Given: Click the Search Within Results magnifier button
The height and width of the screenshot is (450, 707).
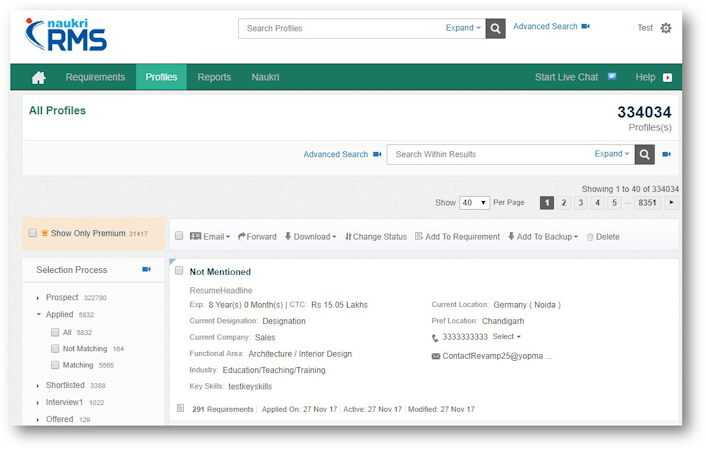Looking at the screenshot, I should point(644,155).
